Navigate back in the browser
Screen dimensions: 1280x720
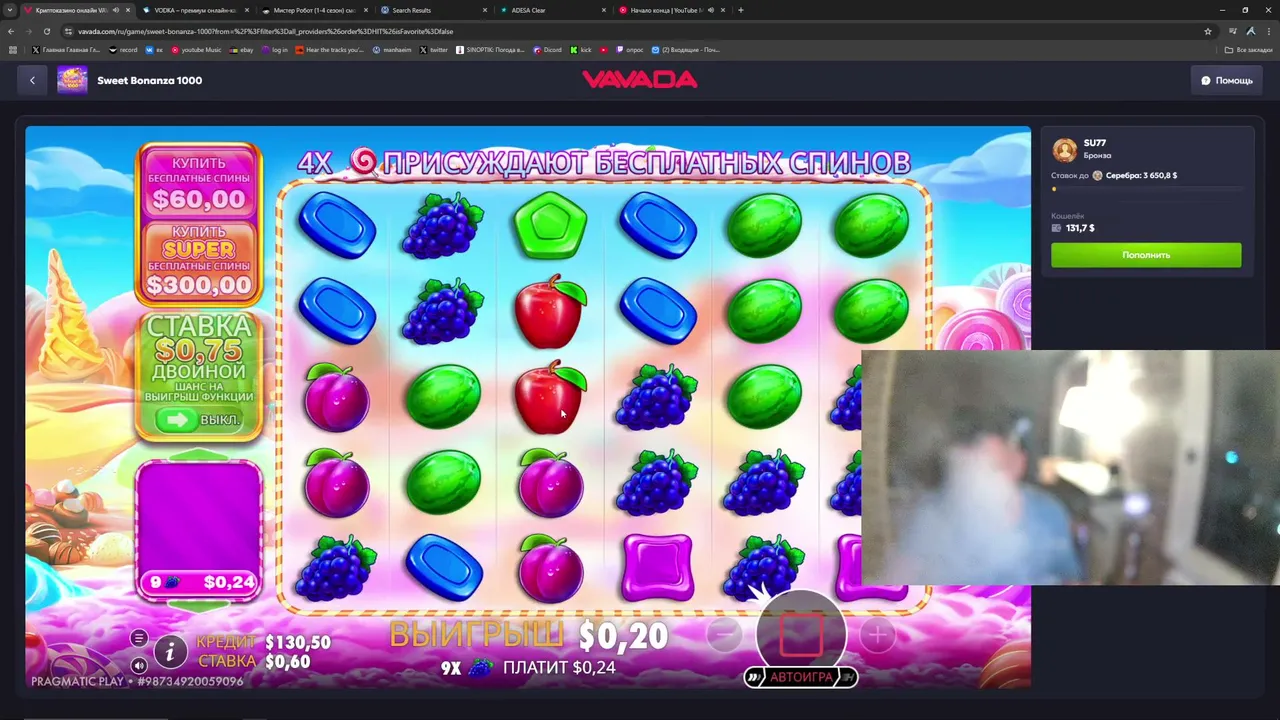11,31
